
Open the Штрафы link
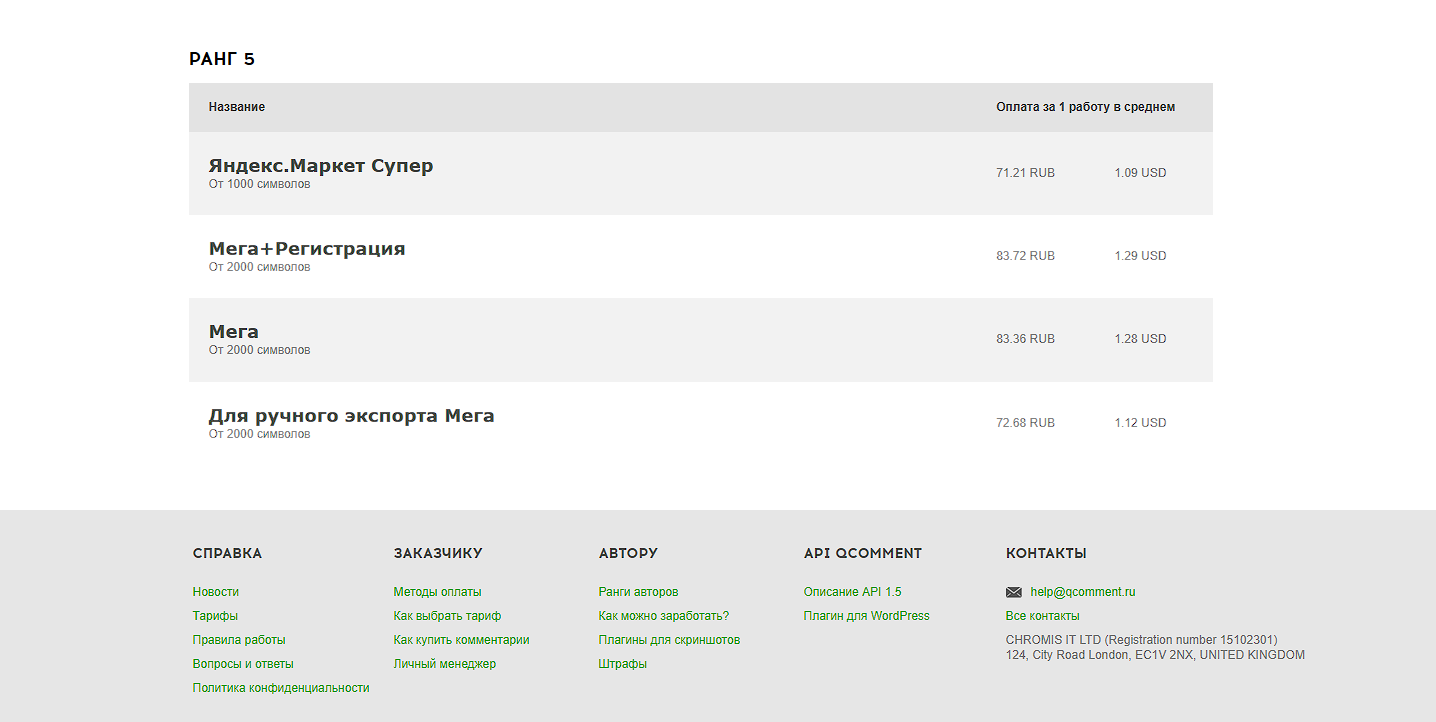tap(623, 664)
